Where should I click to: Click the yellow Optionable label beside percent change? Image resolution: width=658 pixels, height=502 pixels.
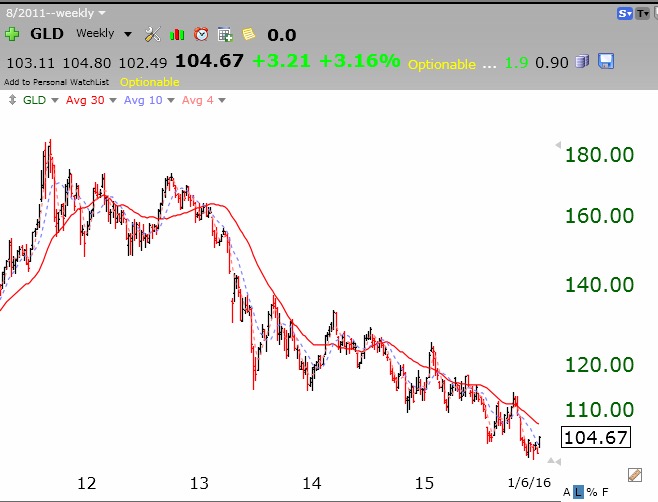(442, 64)
